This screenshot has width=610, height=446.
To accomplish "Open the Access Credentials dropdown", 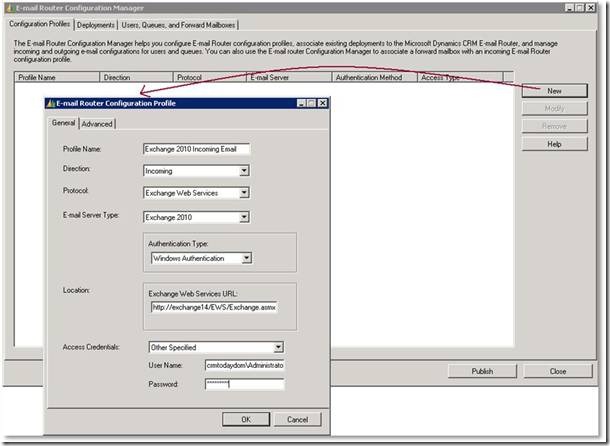I will [278, 347].
